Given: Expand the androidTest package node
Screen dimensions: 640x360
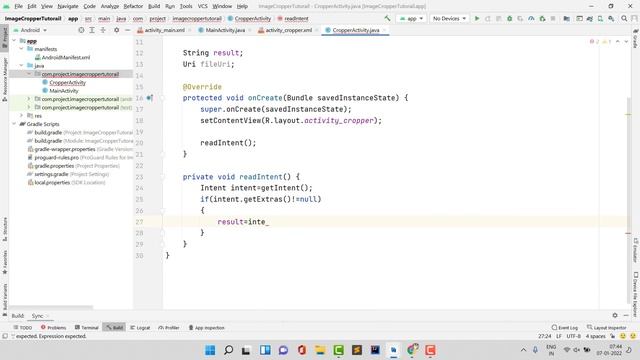Looking at the screenshot, I should [29, 99].
